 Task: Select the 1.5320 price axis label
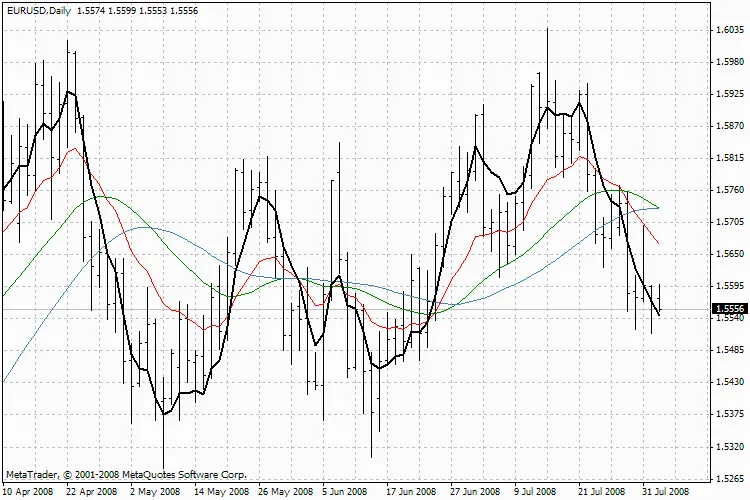pos(730,446)
